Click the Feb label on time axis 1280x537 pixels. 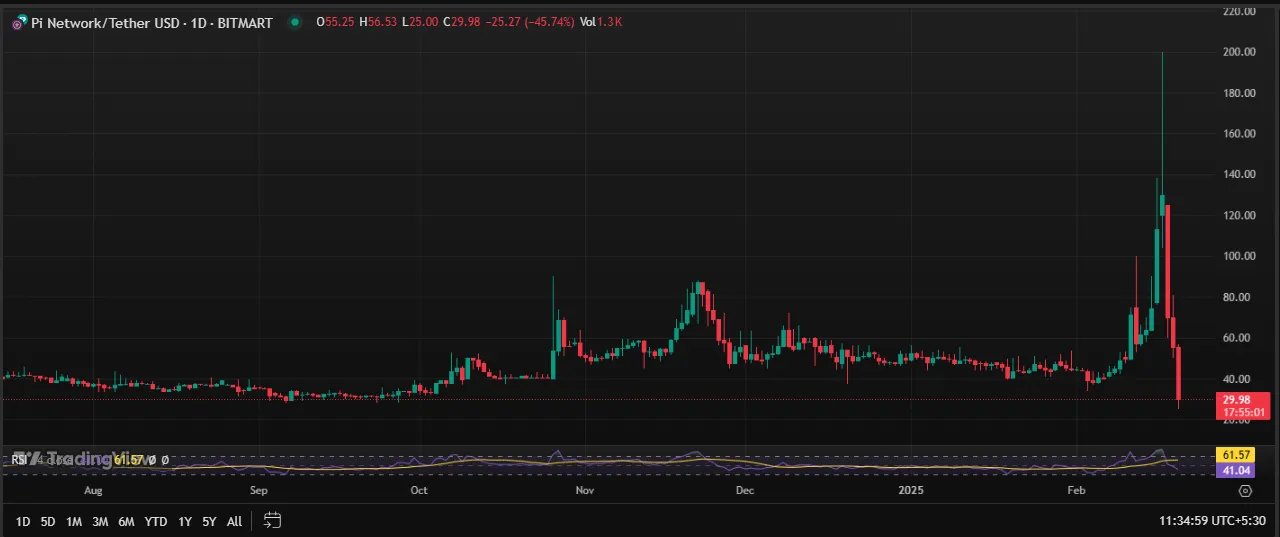click(1076, 491)
